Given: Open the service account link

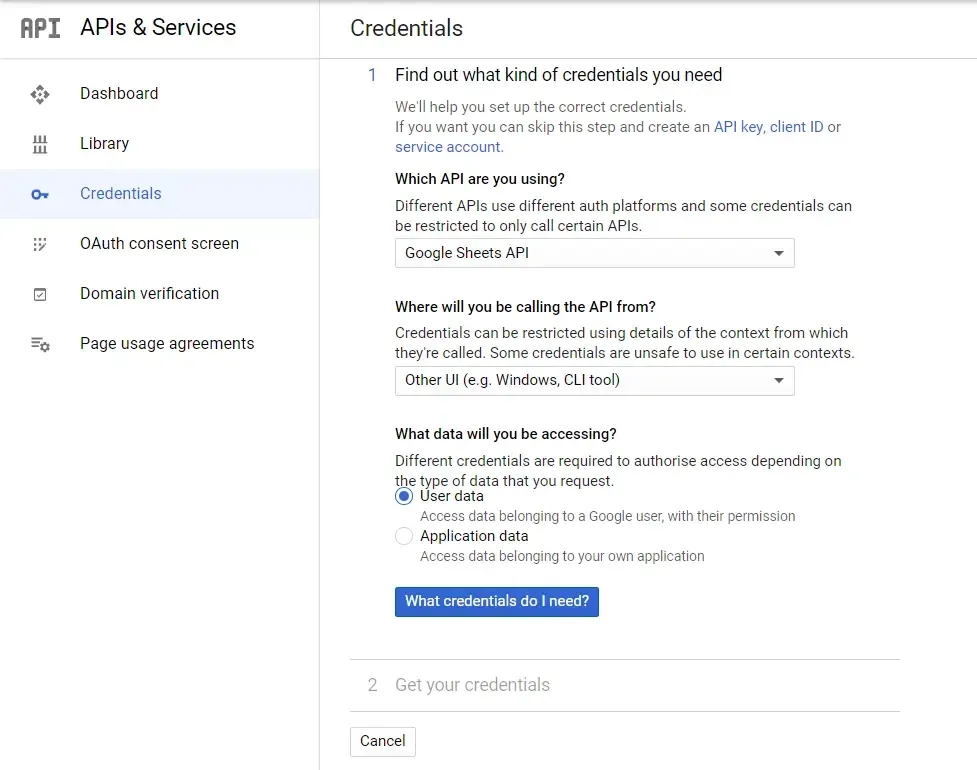Looking at the screenshot, I should tap(447, 147).
